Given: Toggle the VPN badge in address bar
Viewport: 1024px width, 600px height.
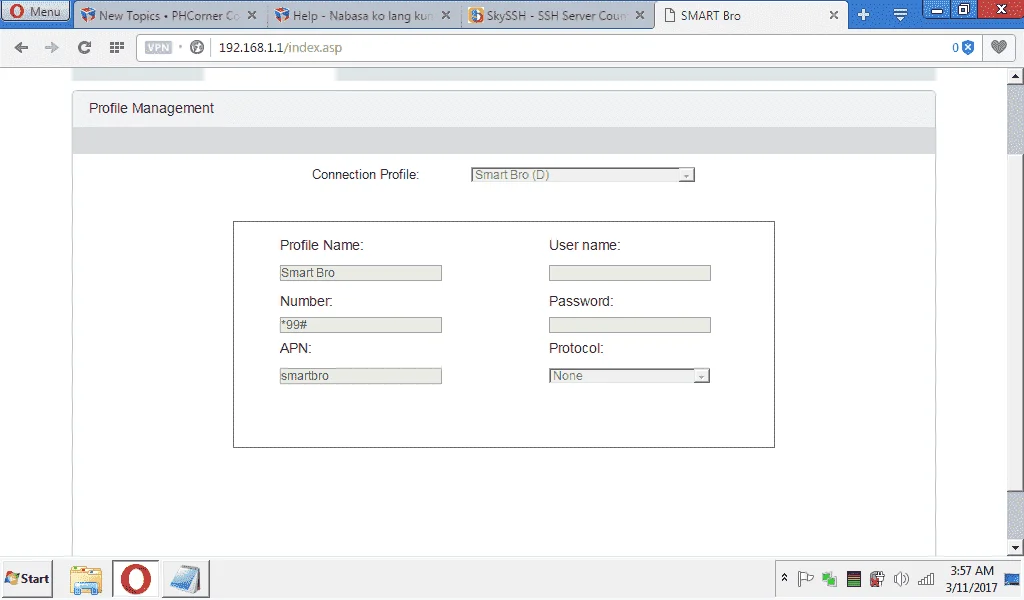Looking at the screenshot, I should [x=158, y=47].
